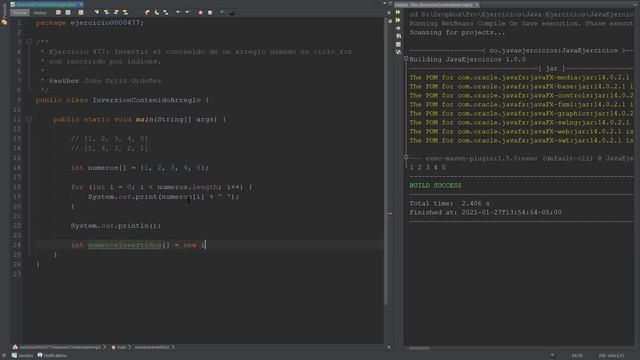Click the green uncomment toolbar icon

coord(222,13)
